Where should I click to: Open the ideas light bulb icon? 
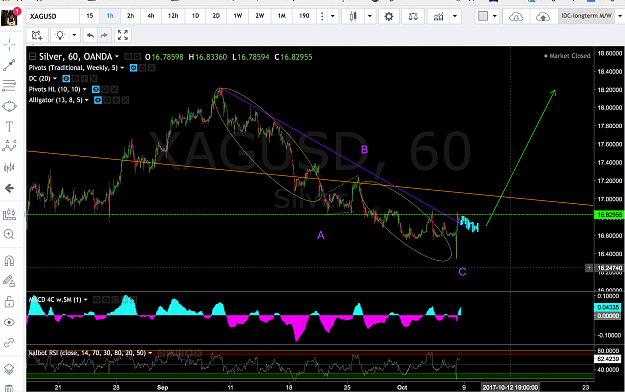tap(60, 35)
